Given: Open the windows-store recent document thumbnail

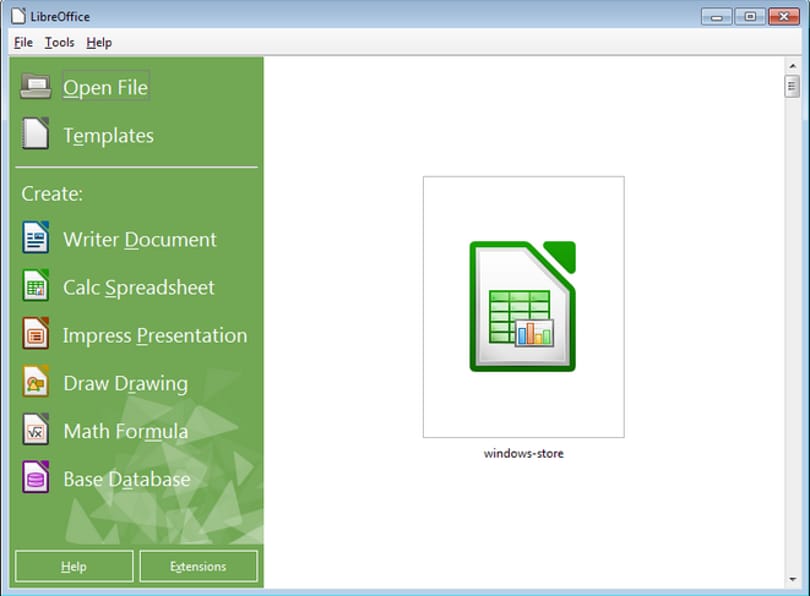Looking at the screenshot, I should [523, 307].
